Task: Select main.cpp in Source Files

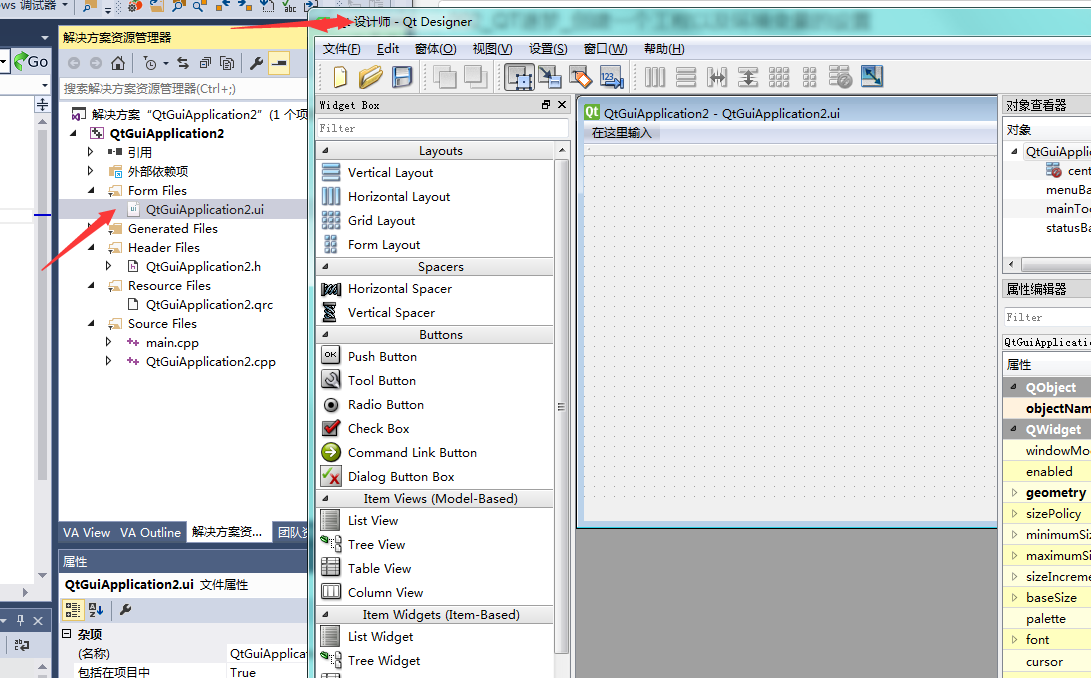Action: point(172,342)
